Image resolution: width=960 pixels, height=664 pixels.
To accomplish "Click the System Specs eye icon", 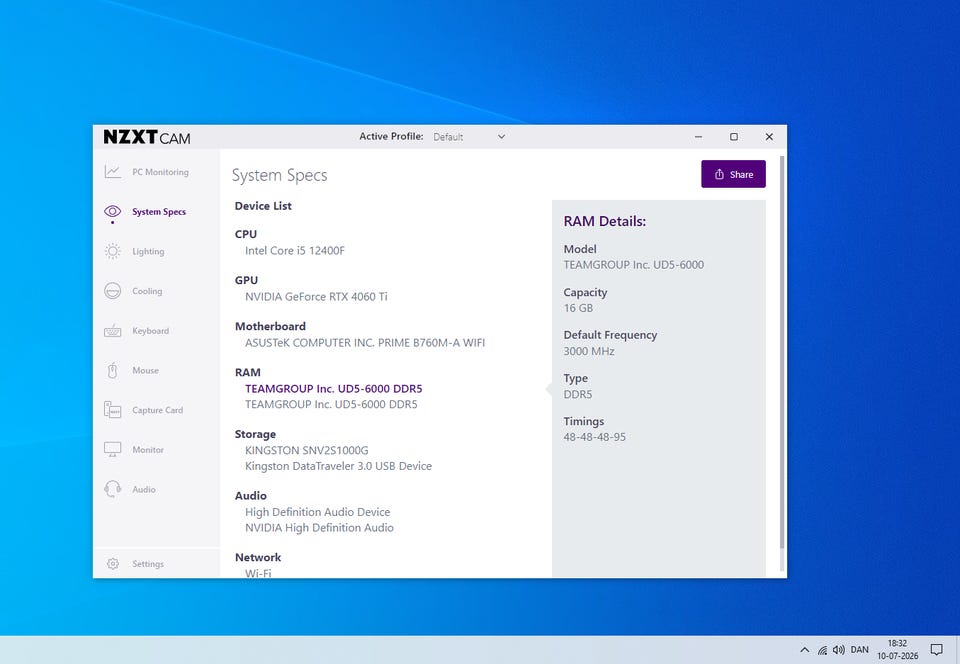I will point(113,212).
